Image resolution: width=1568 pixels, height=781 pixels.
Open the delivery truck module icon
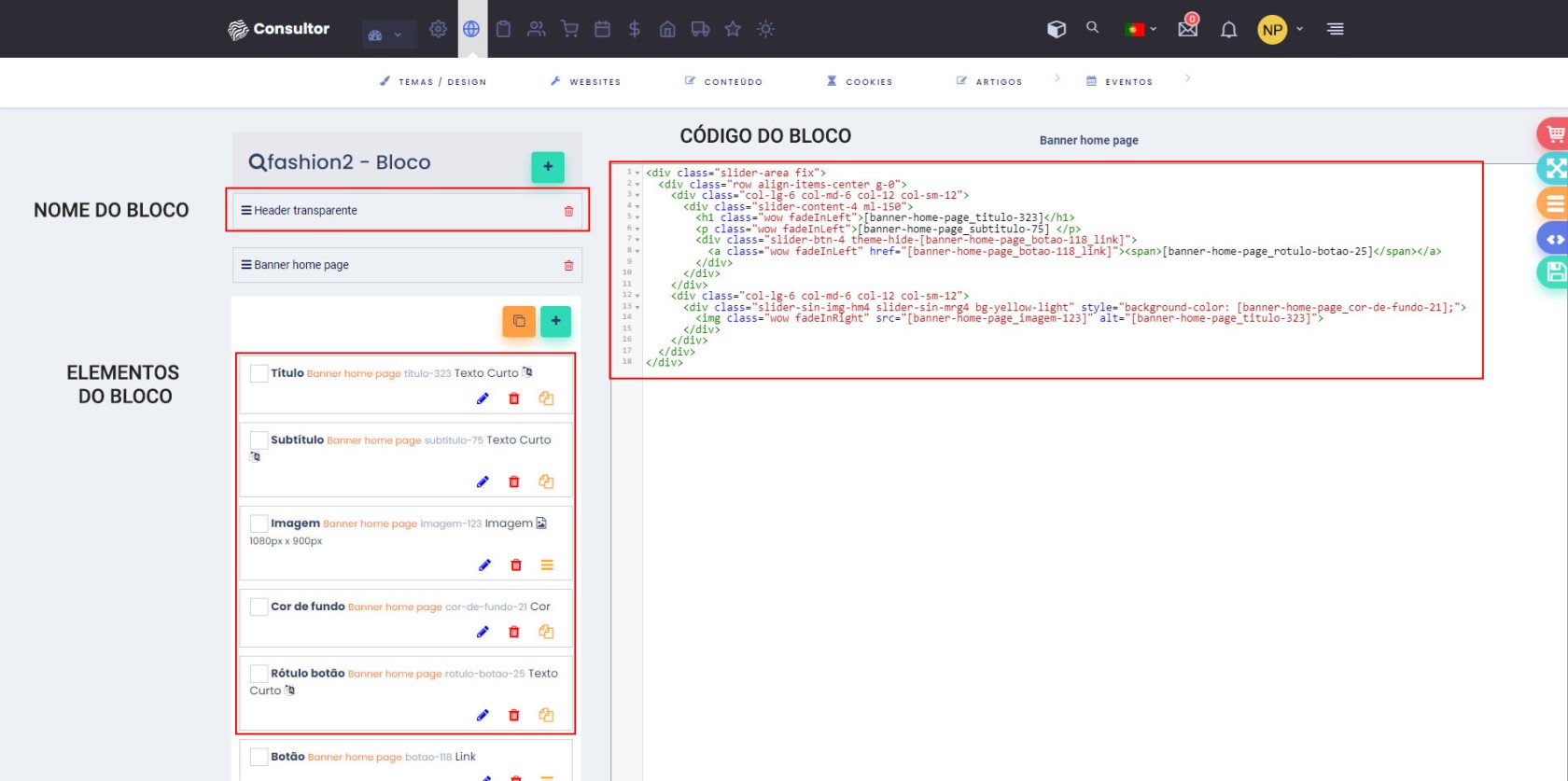pyautogui.click(x=700, y=29)
